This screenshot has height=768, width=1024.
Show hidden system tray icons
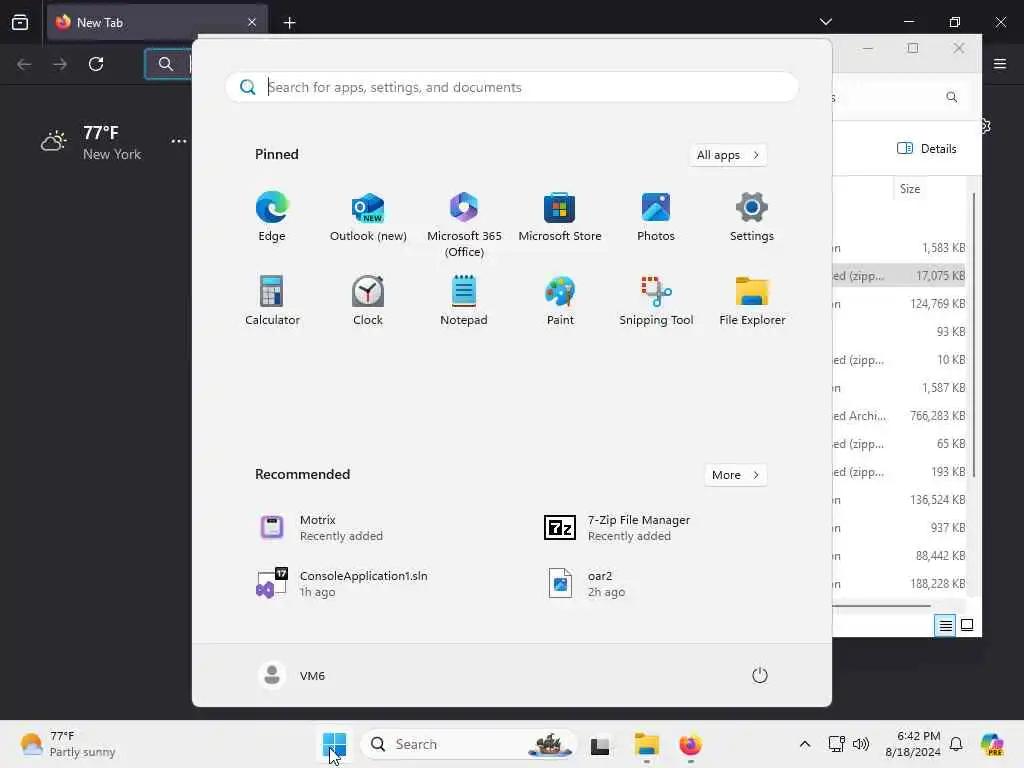coord(805,744)
